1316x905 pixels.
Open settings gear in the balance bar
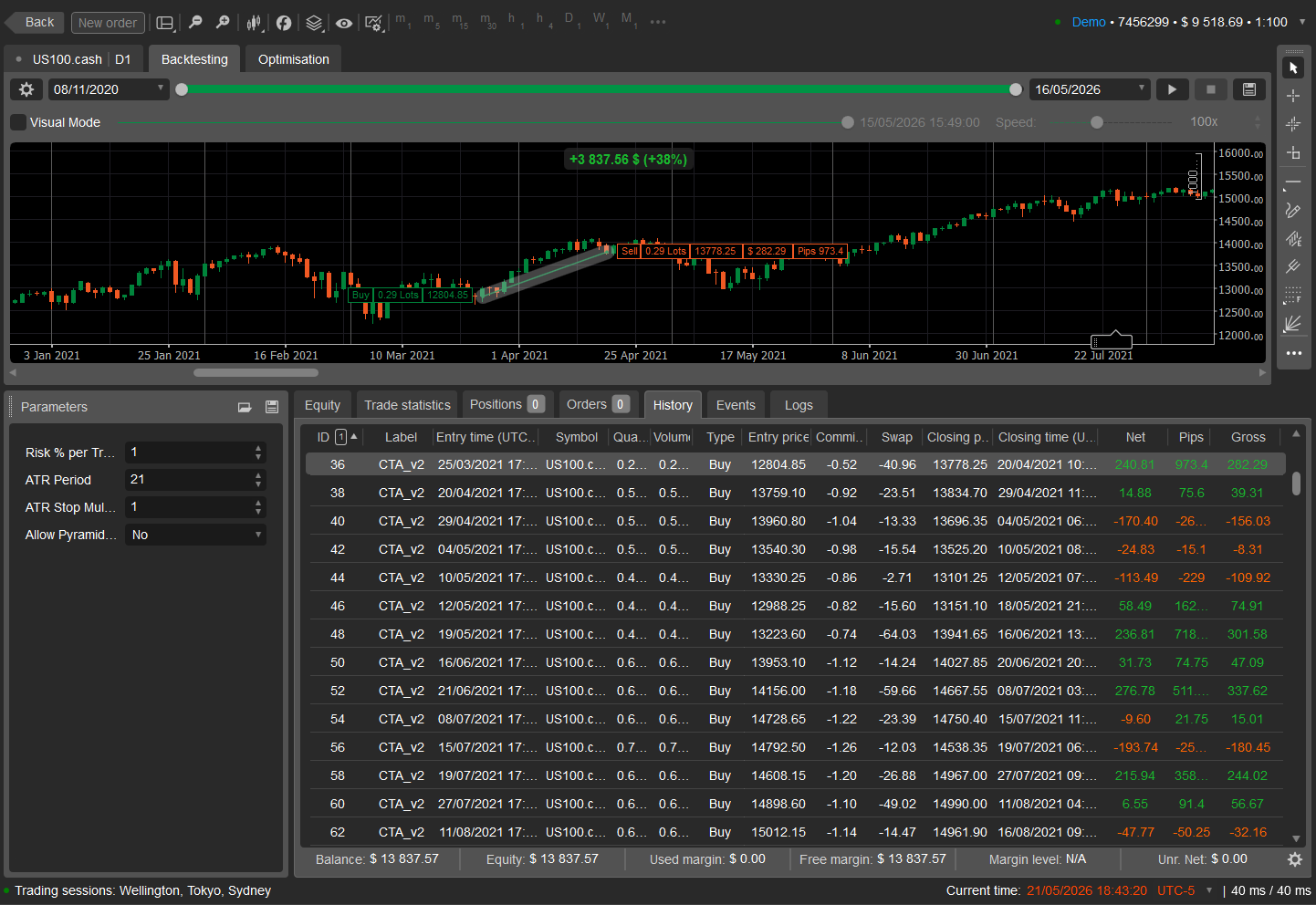pyautogui.click(x=1294, y=859)
